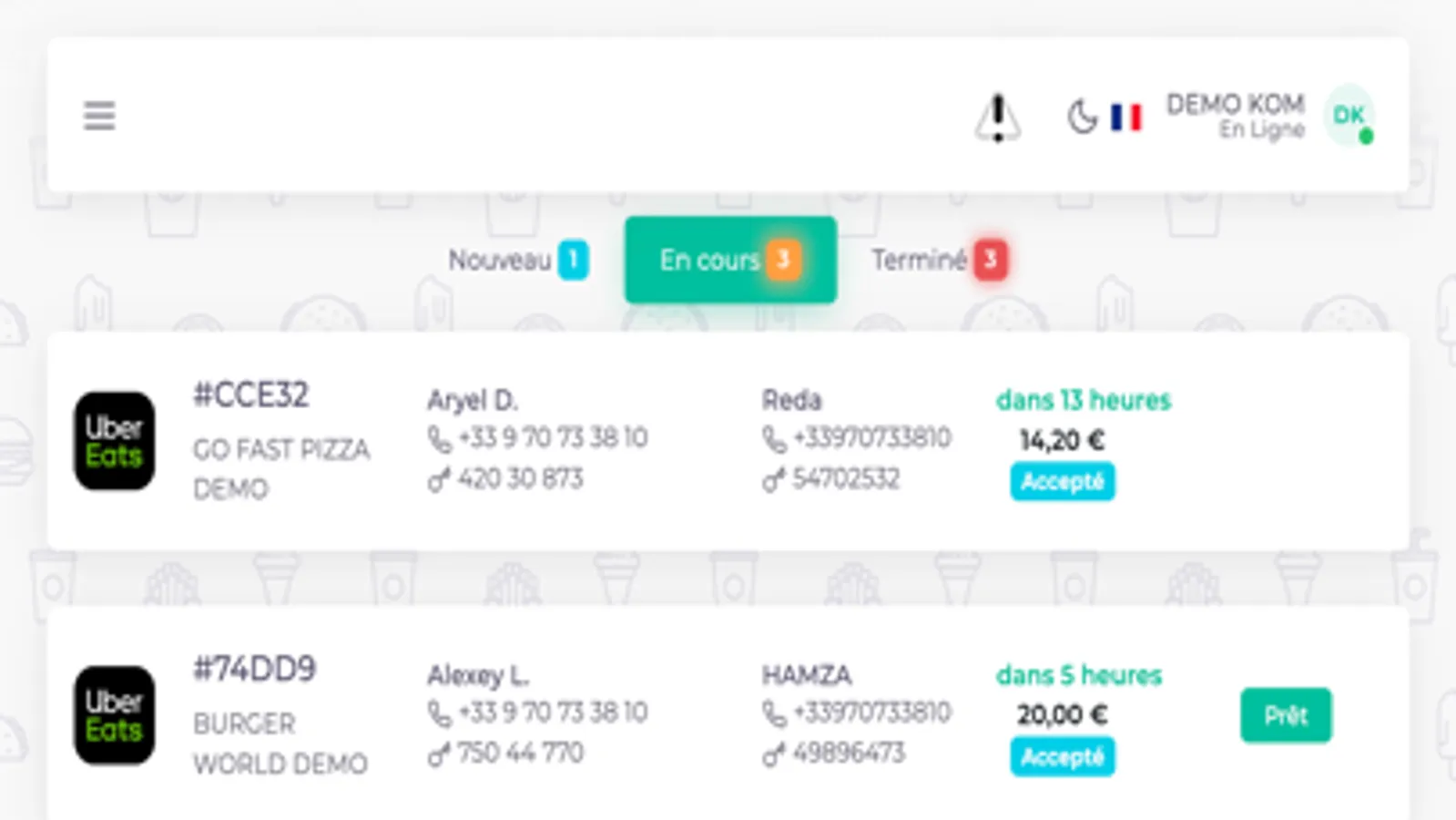Click the Accepté badge on order #74DD9

click(1062, 756)
